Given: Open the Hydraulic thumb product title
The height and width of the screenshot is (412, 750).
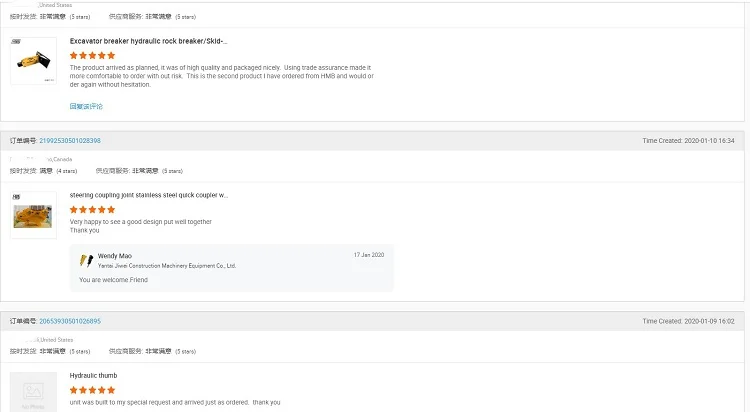Looking at the screenshot, I should [x=93, y=376].
